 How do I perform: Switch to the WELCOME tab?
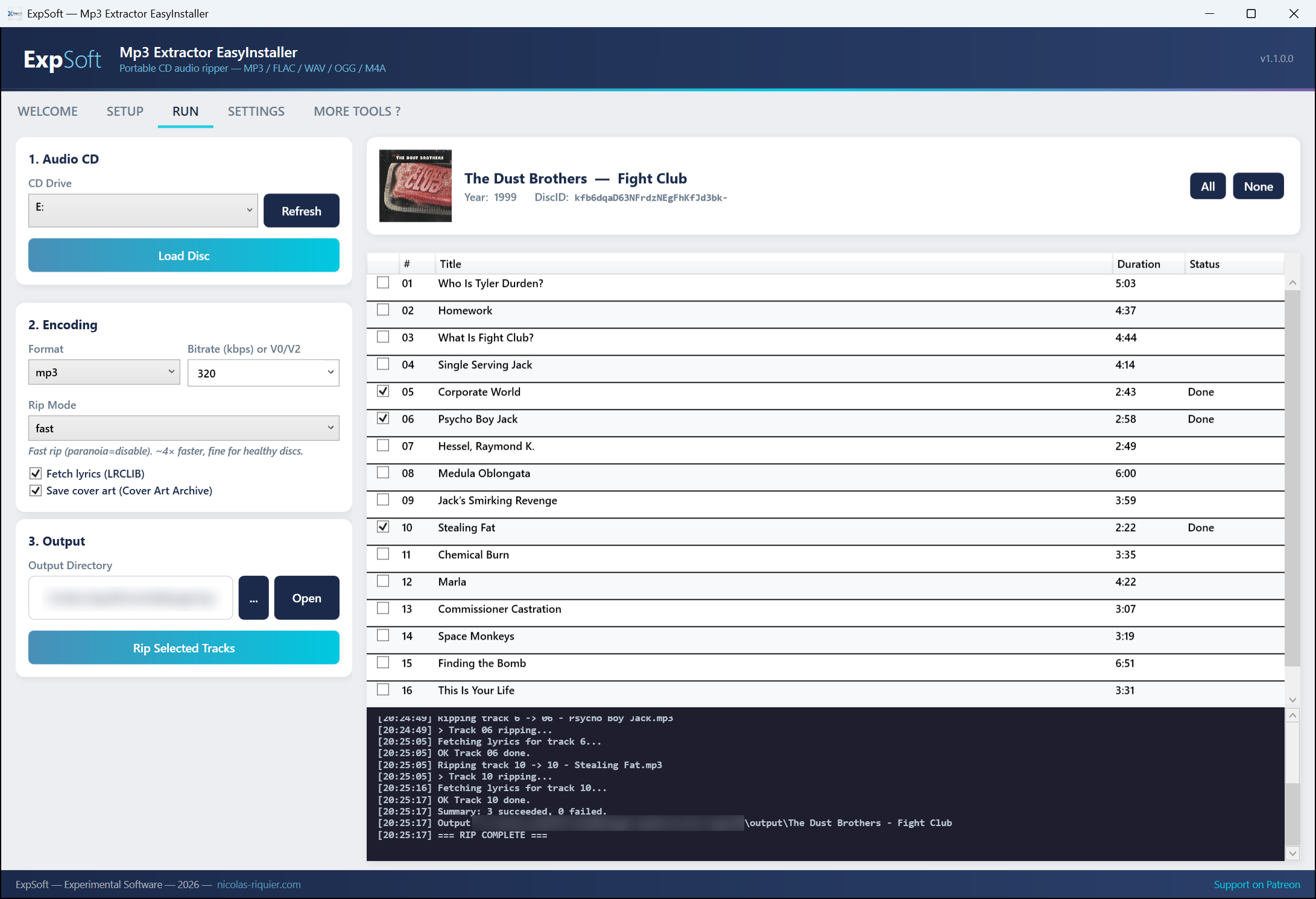pyautogui.click(x=48, y=111)
